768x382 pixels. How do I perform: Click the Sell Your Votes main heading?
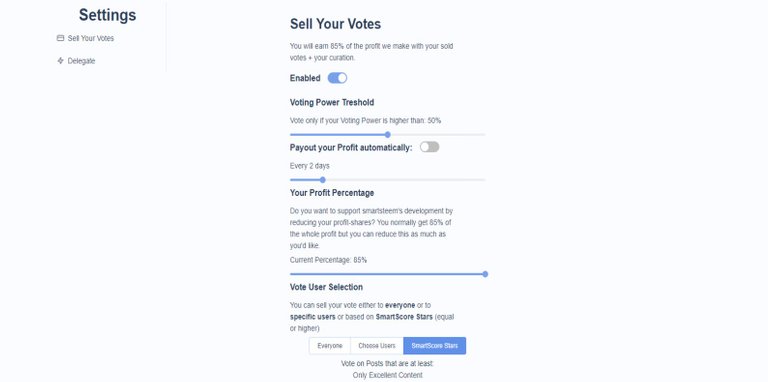tap(336, 24)
